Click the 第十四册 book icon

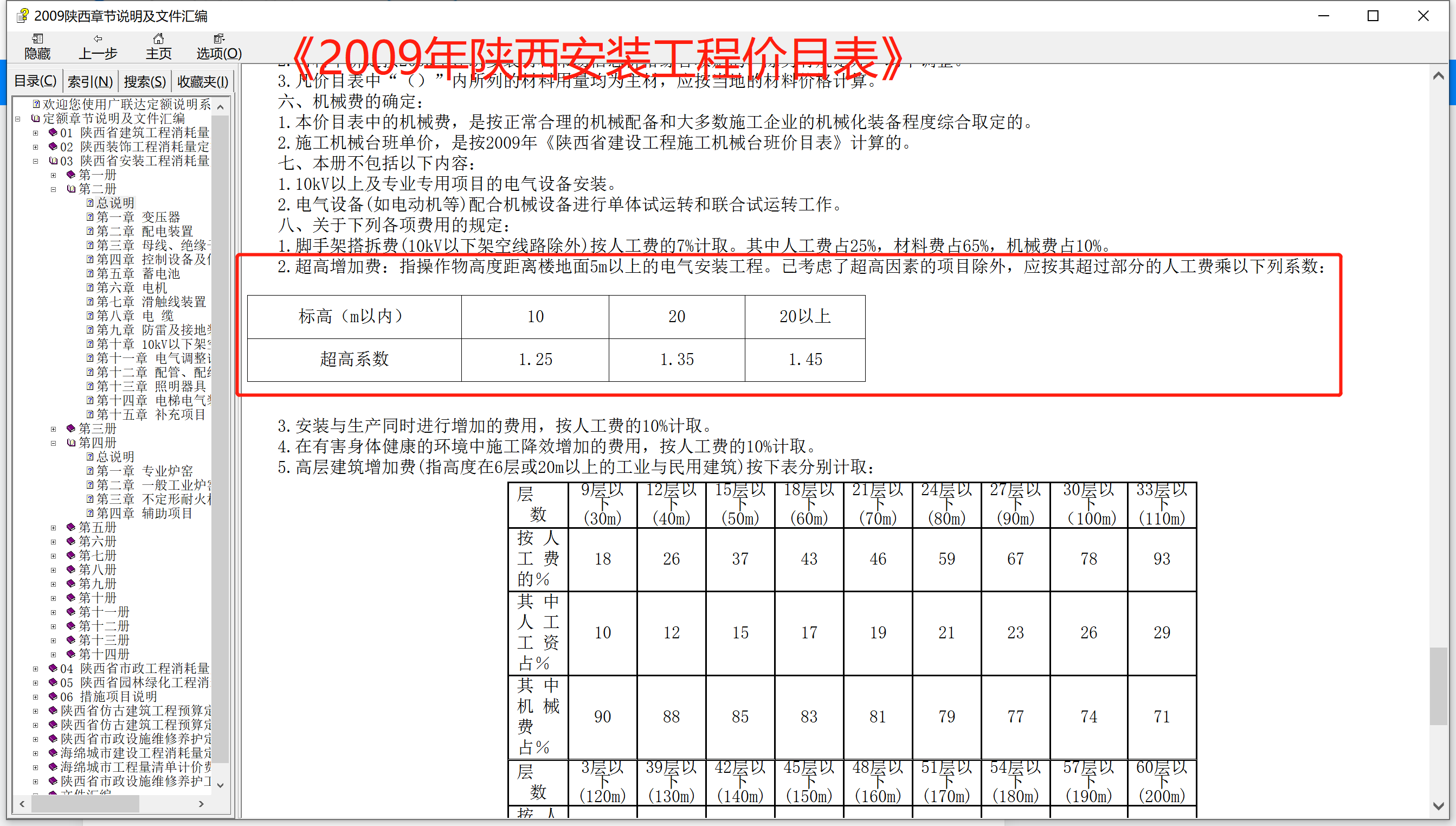(71, 654)
